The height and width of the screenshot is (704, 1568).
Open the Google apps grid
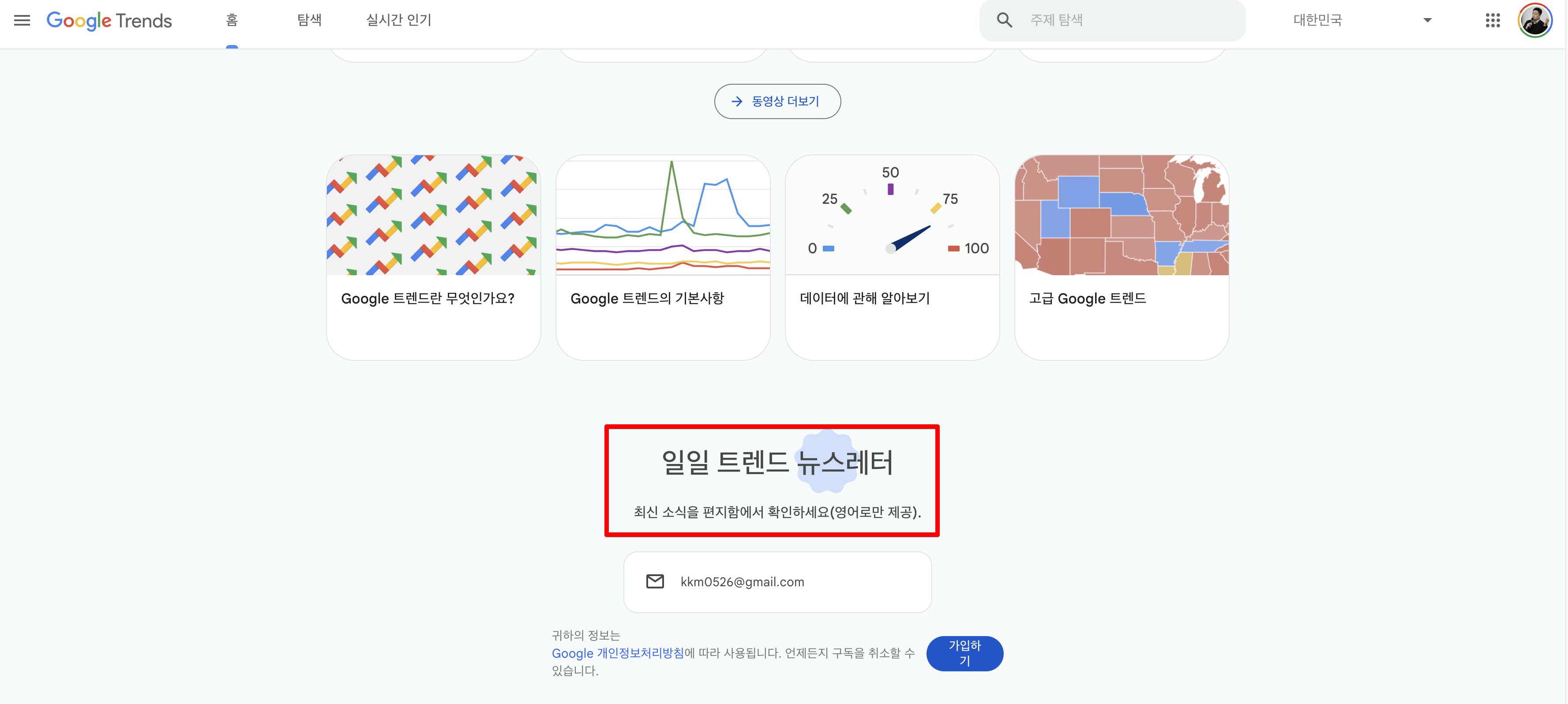(1493, 21)
